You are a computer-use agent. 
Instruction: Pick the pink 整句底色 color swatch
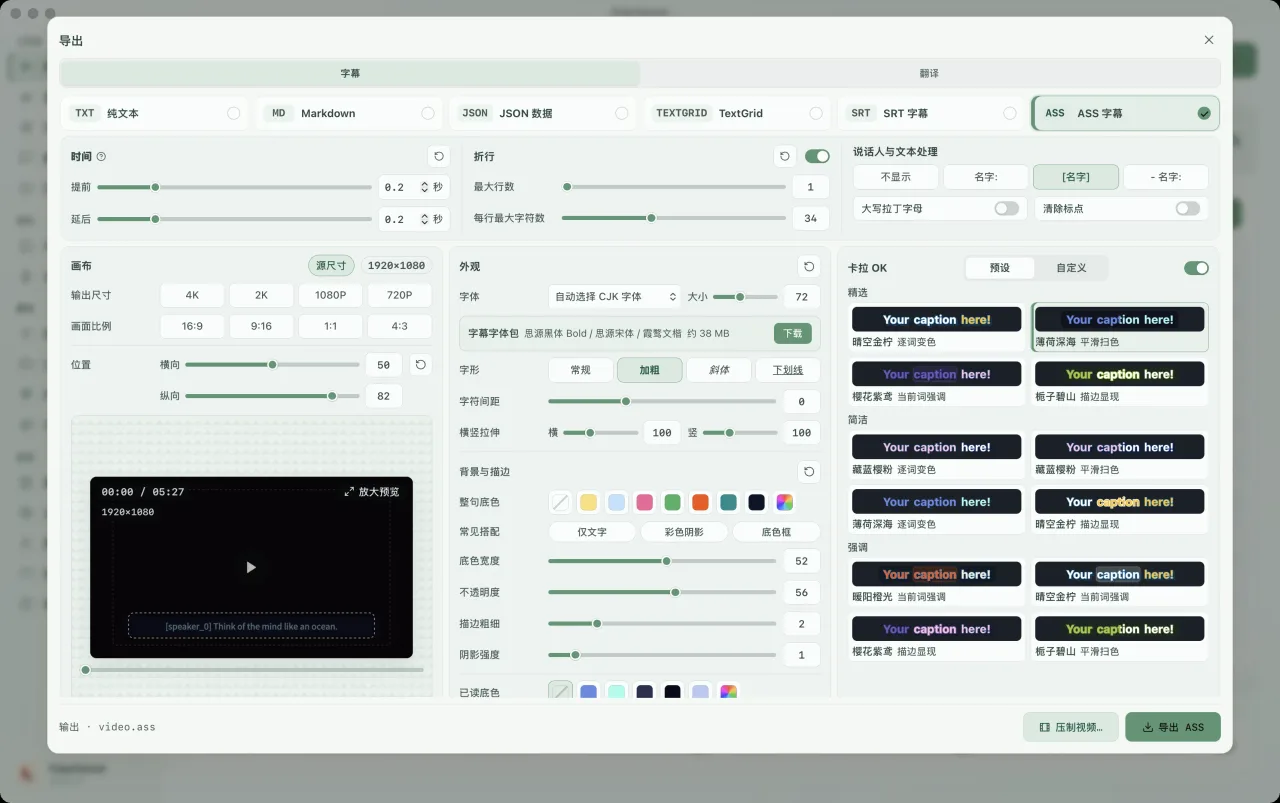click(x=645, y=502)
